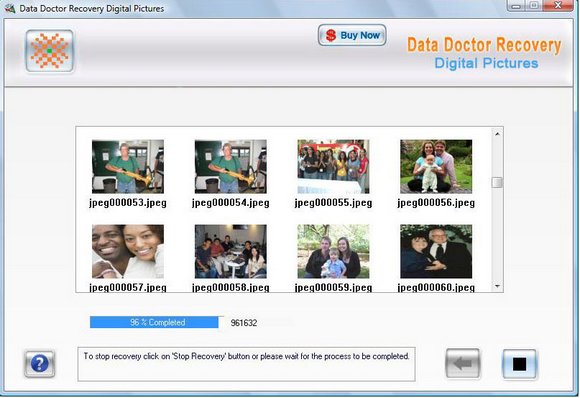Click the scrollbar thumb in picture list
The height and width of the screenshot is (398, 580).
497,182
